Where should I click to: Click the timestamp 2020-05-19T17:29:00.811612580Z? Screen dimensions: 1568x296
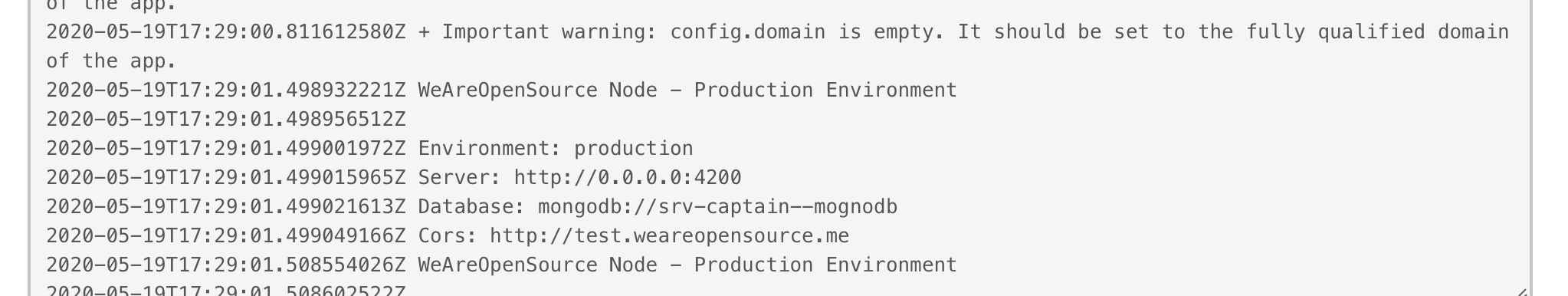pos(226,32)
